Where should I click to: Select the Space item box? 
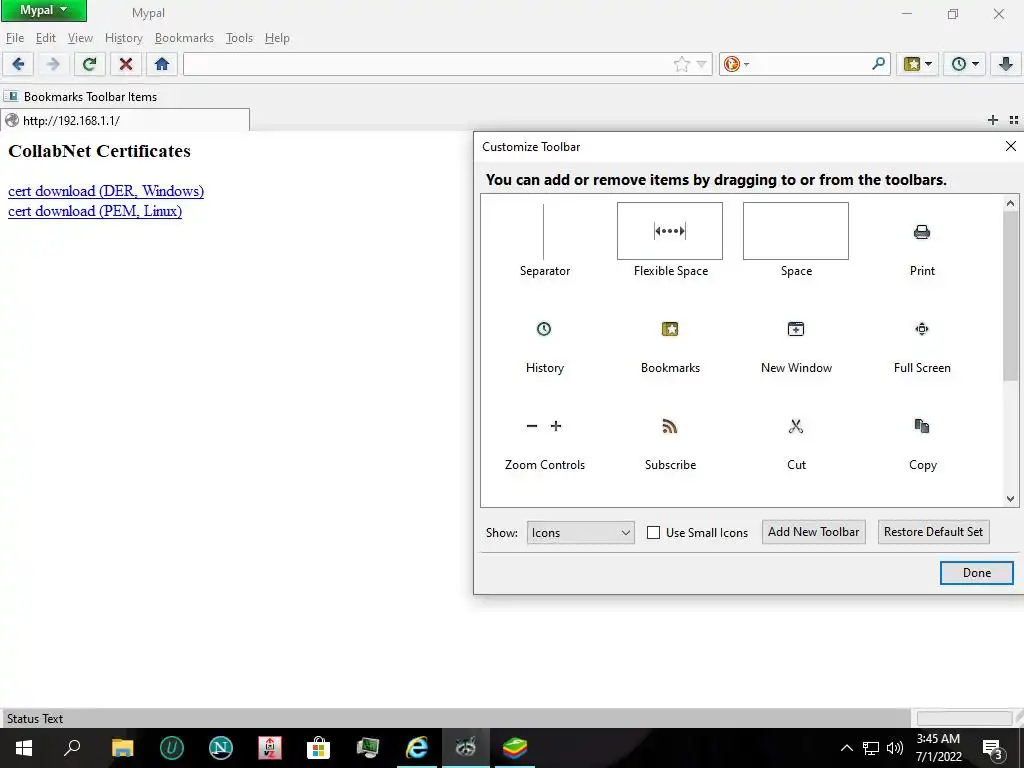pos(795,231)
